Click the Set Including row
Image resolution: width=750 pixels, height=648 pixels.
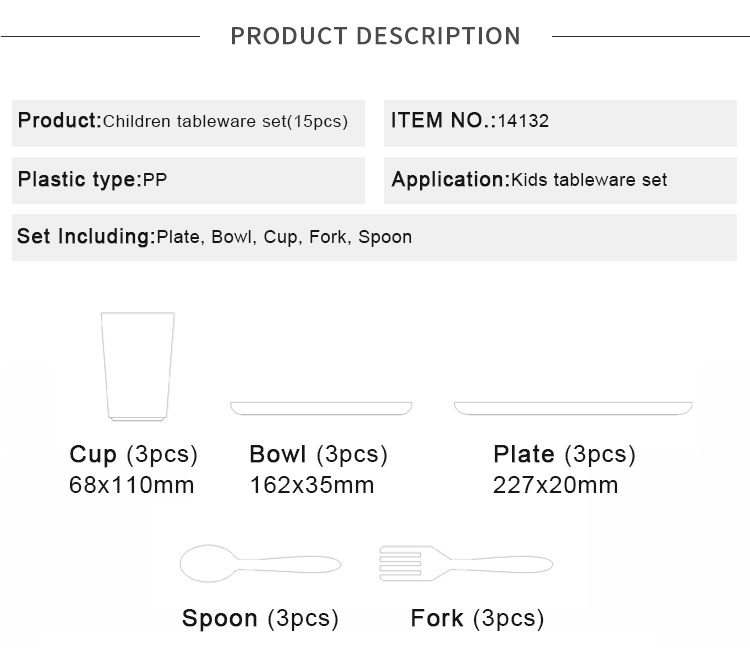coord(375,237)
